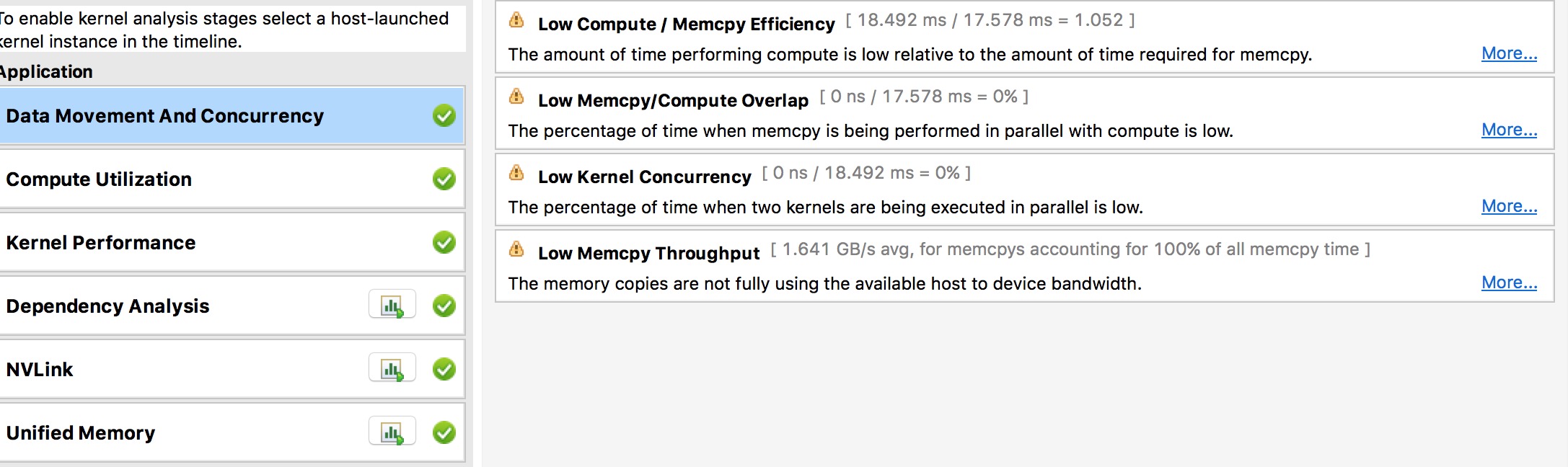Open More details on Low Memcpy Throughput
1568x467 pixels.
[1509, 283]
